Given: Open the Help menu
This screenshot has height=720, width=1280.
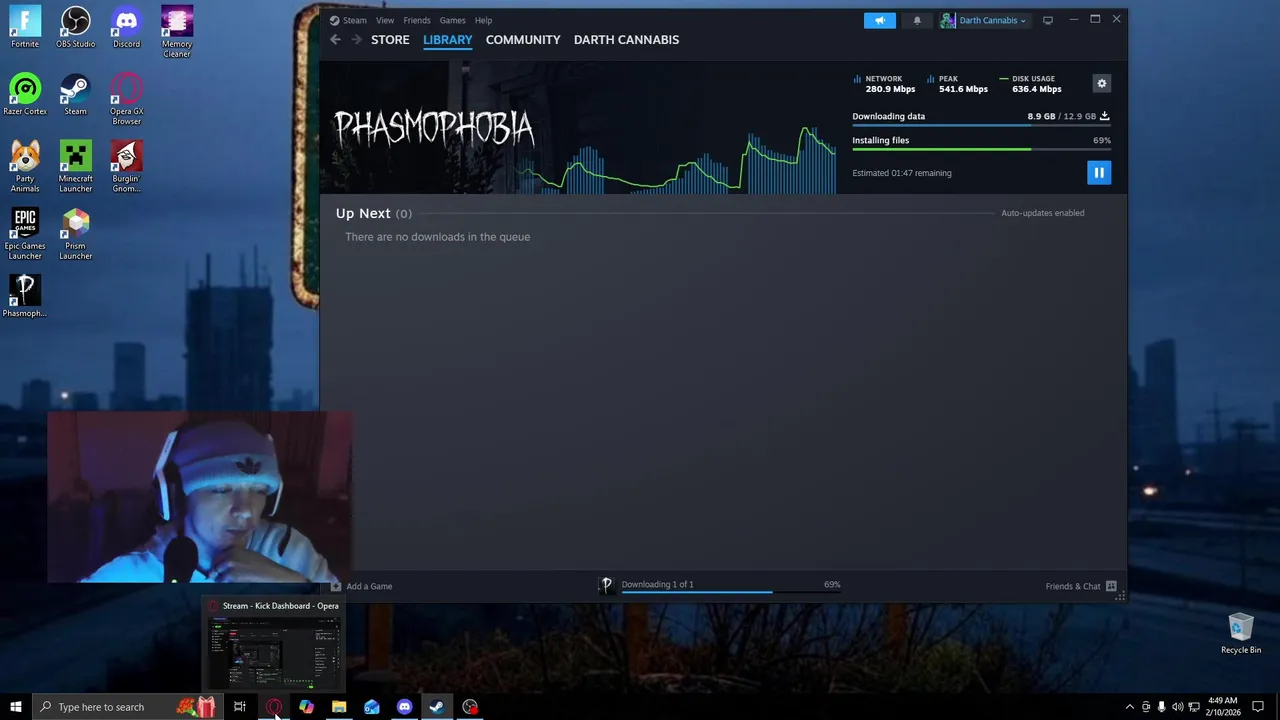Looking at the screenshot, I should click(483, 20).
